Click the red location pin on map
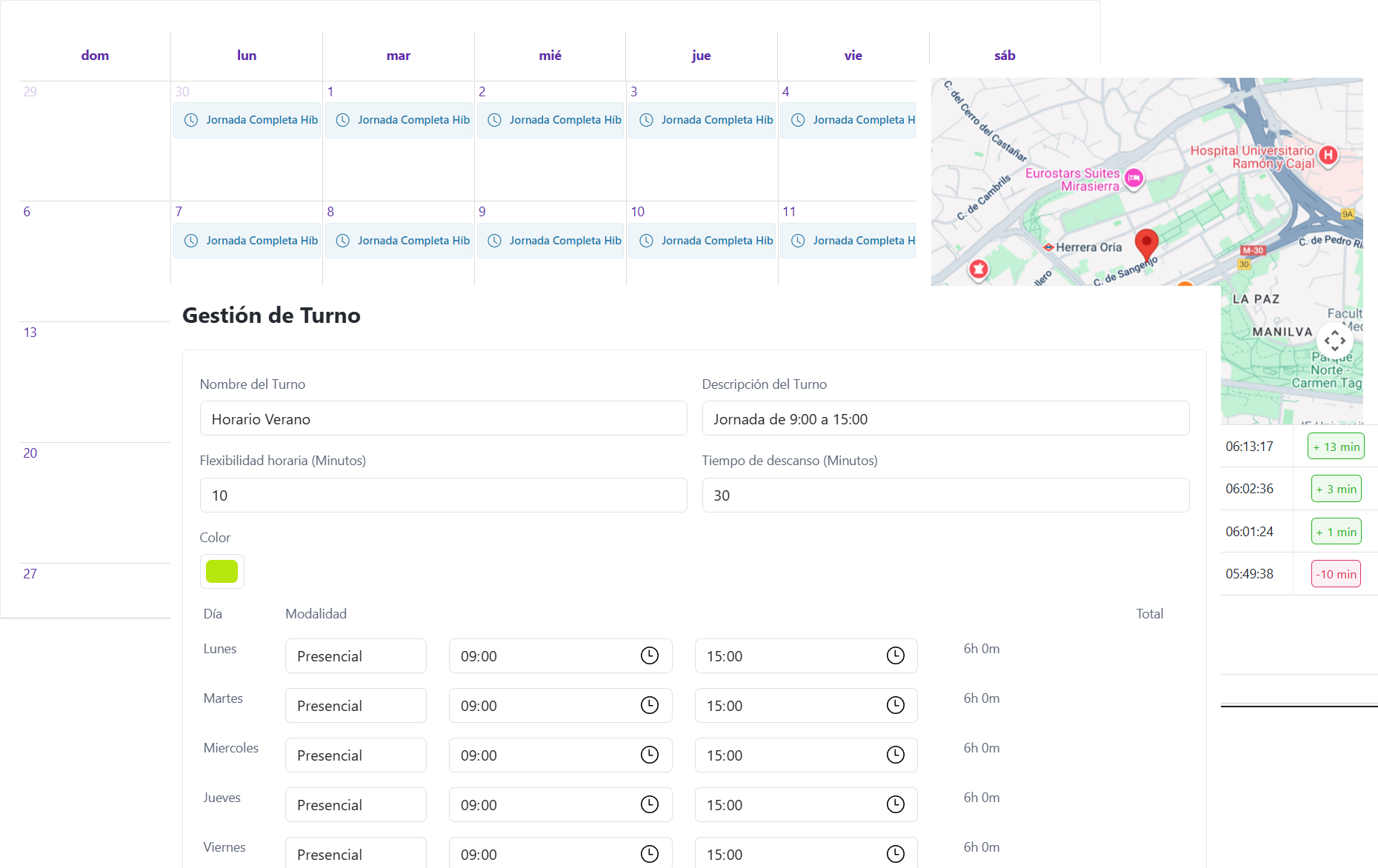 tap(1146, 245)
